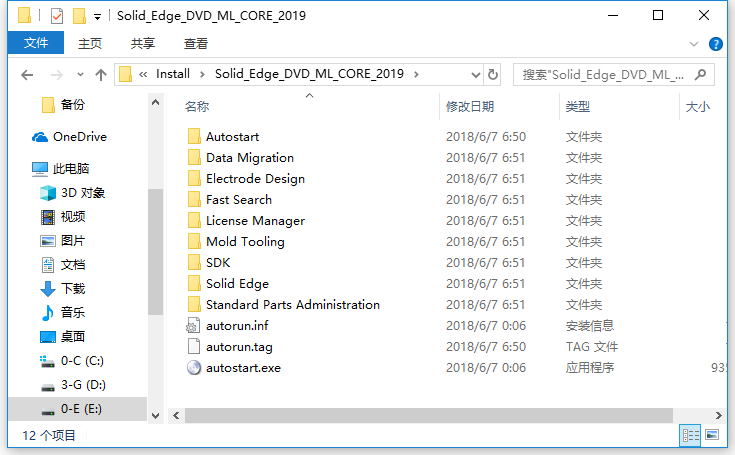
Task: Select the autorun.inf file icon
Action: pyautogui.click(x=194, y=326)
